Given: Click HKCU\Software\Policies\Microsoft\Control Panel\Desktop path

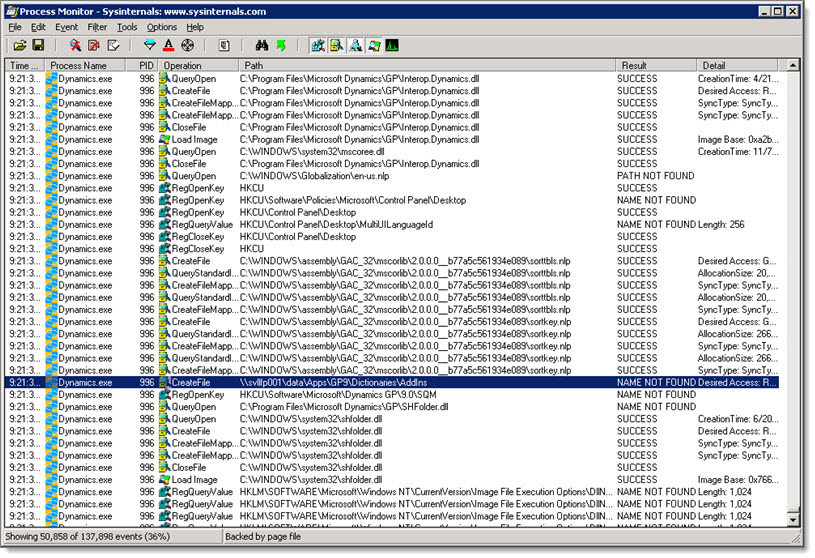Looking at the screenshot, I should pyautogui.click(x=353, y=200).
